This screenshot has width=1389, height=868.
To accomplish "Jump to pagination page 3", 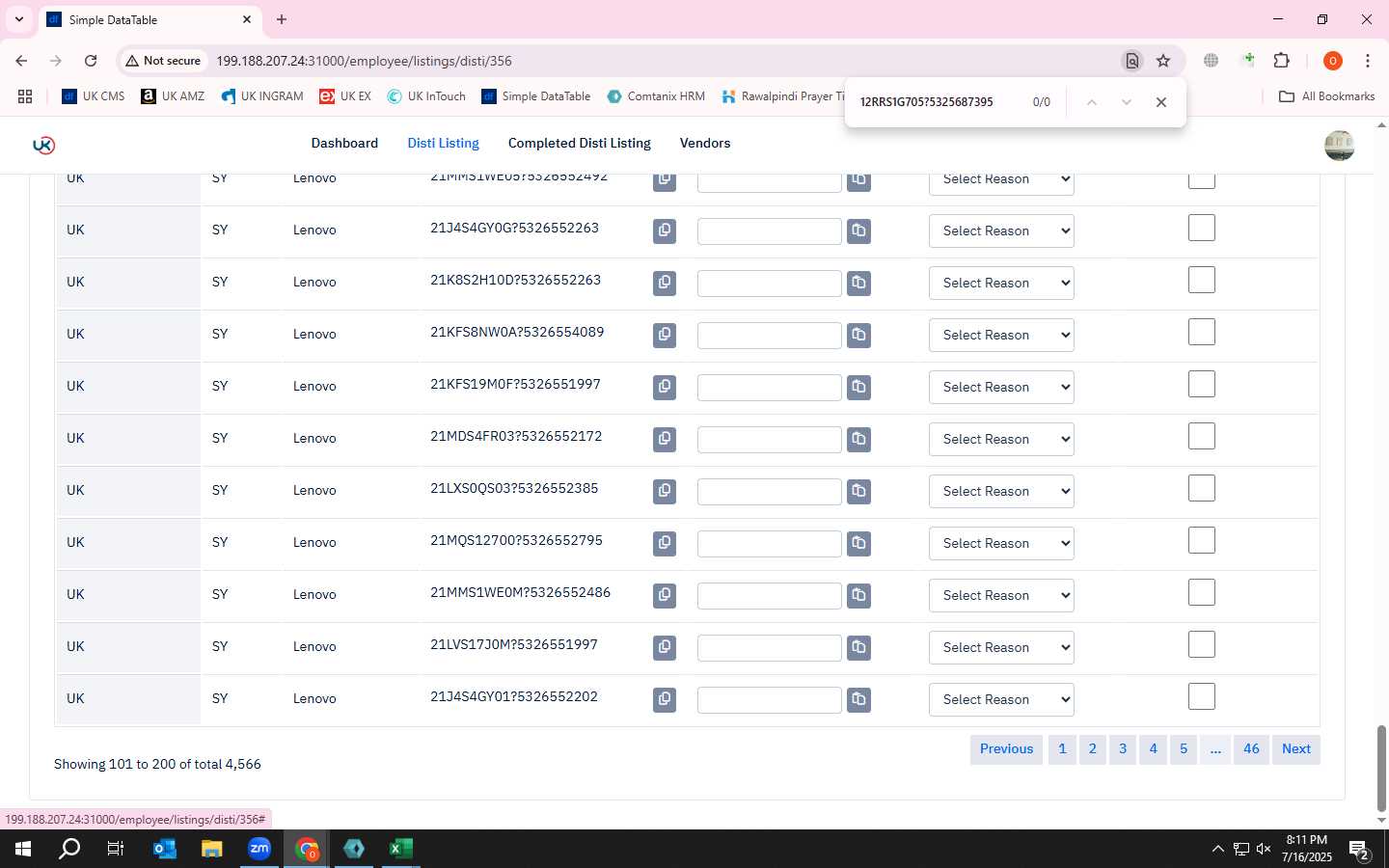I will coord(1123,749).
